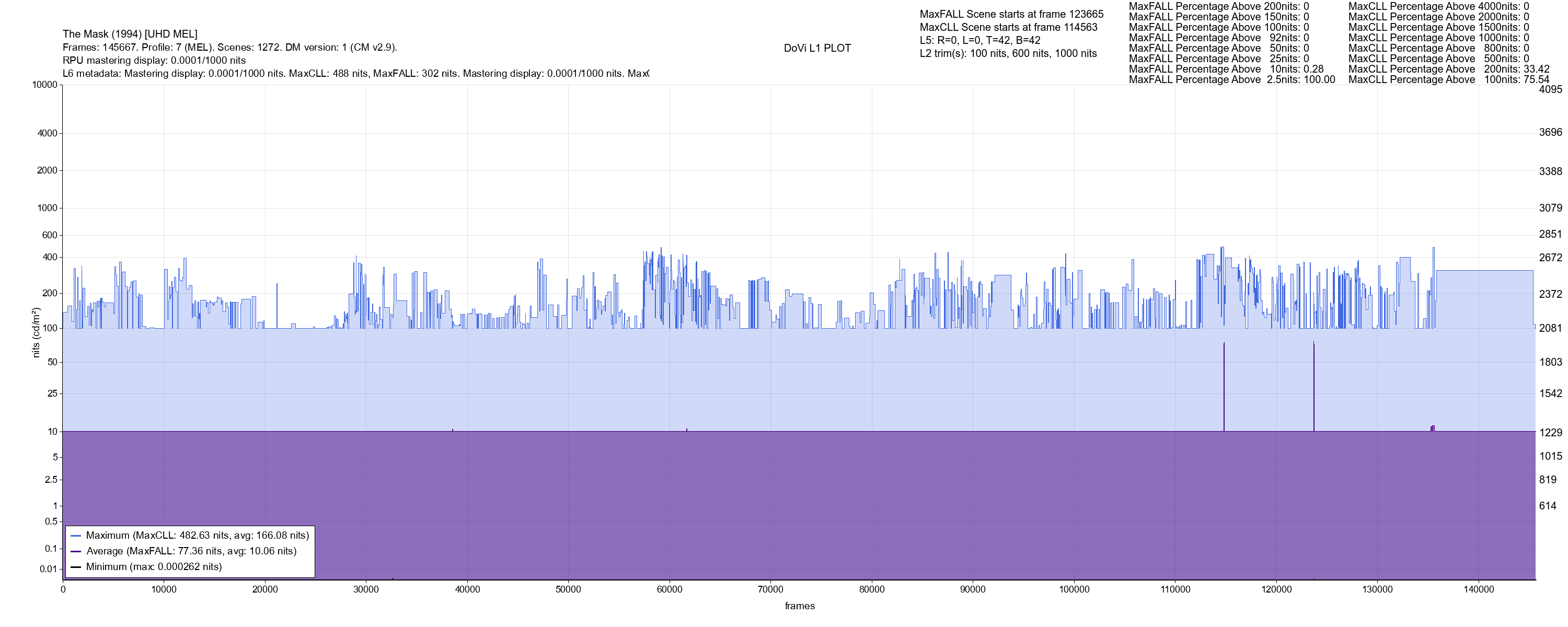Select the Maximum MaxCLL legend entry text

pyautogui.click(x=197, y=536)
